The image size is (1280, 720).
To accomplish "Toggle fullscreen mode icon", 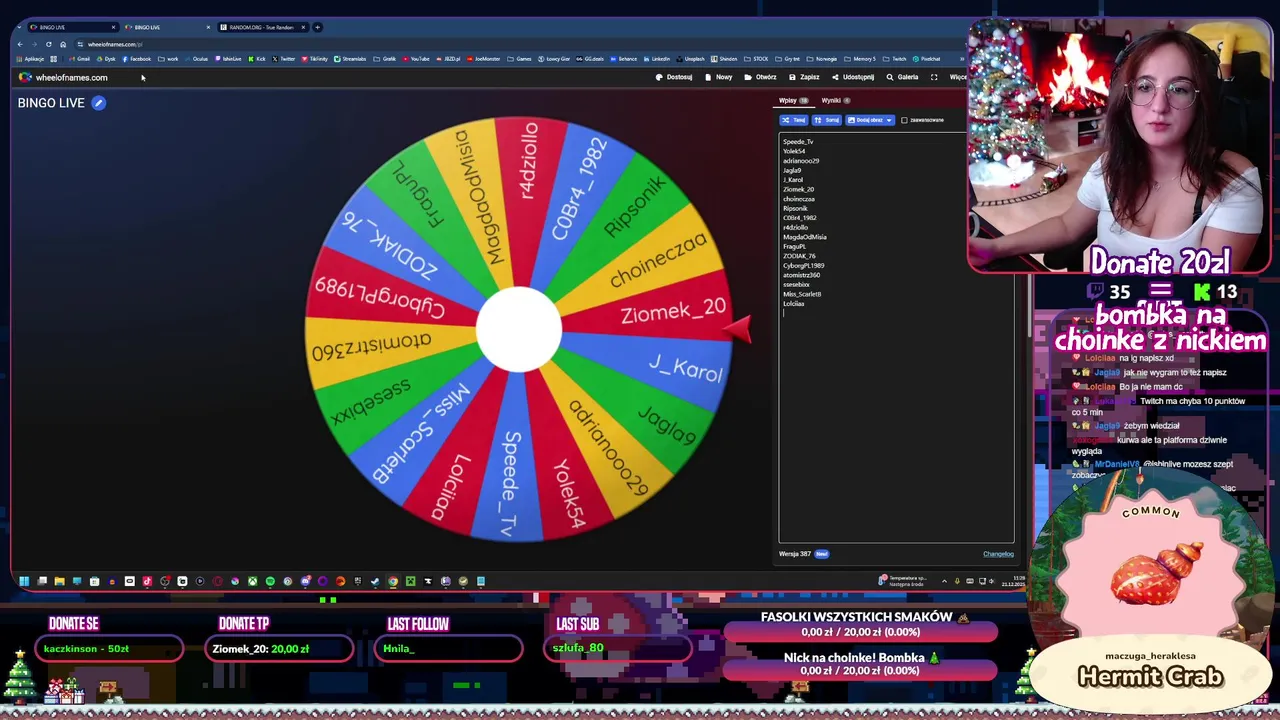I will tap(934, 77).
